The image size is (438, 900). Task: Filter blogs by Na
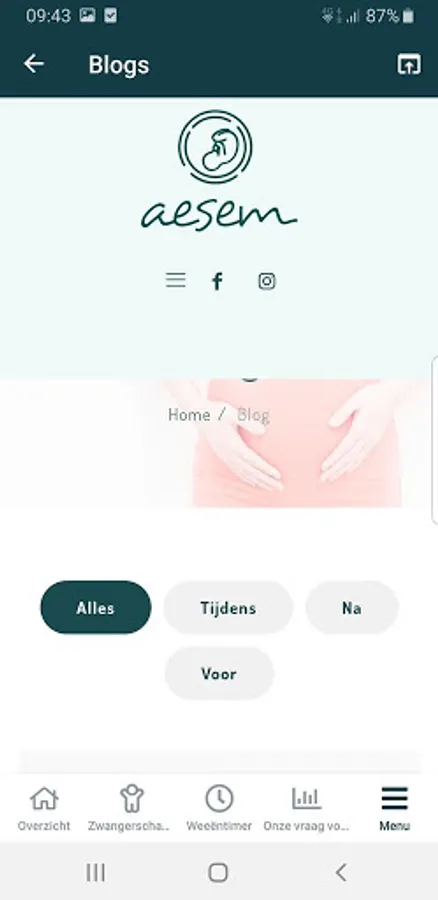click(x=352, y=607)
